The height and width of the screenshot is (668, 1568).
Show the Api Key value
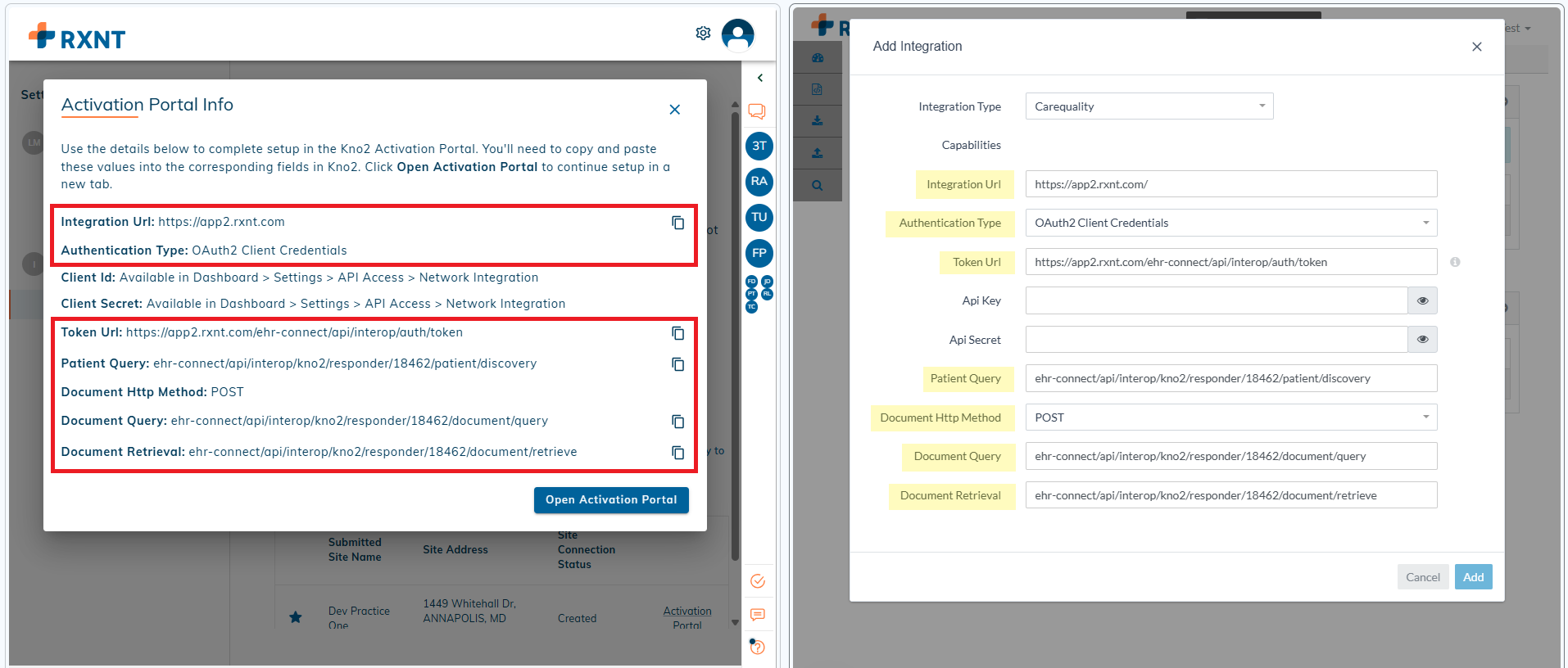point(1422,300)
